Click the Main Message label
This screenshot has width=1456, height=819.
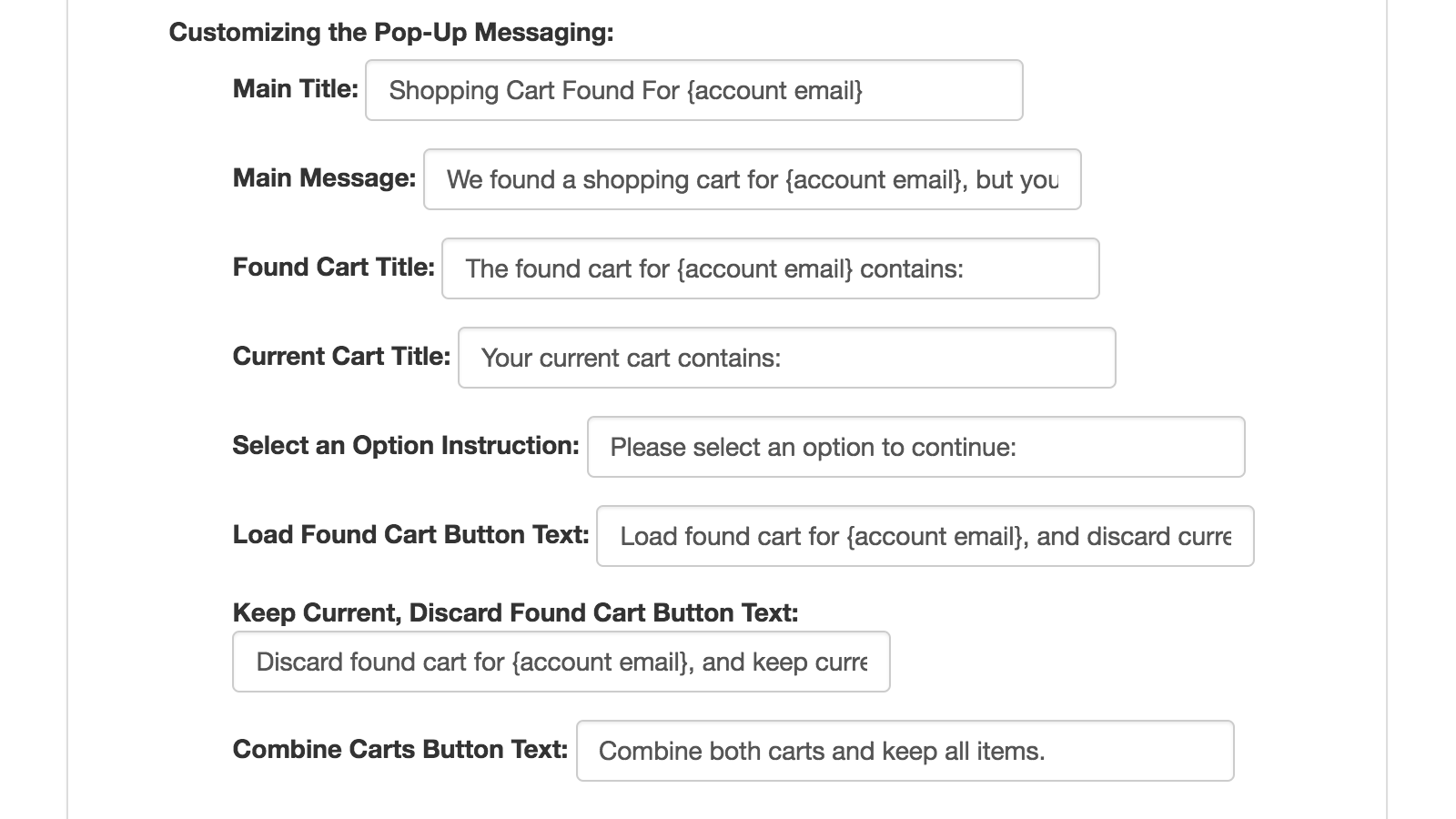323,178
